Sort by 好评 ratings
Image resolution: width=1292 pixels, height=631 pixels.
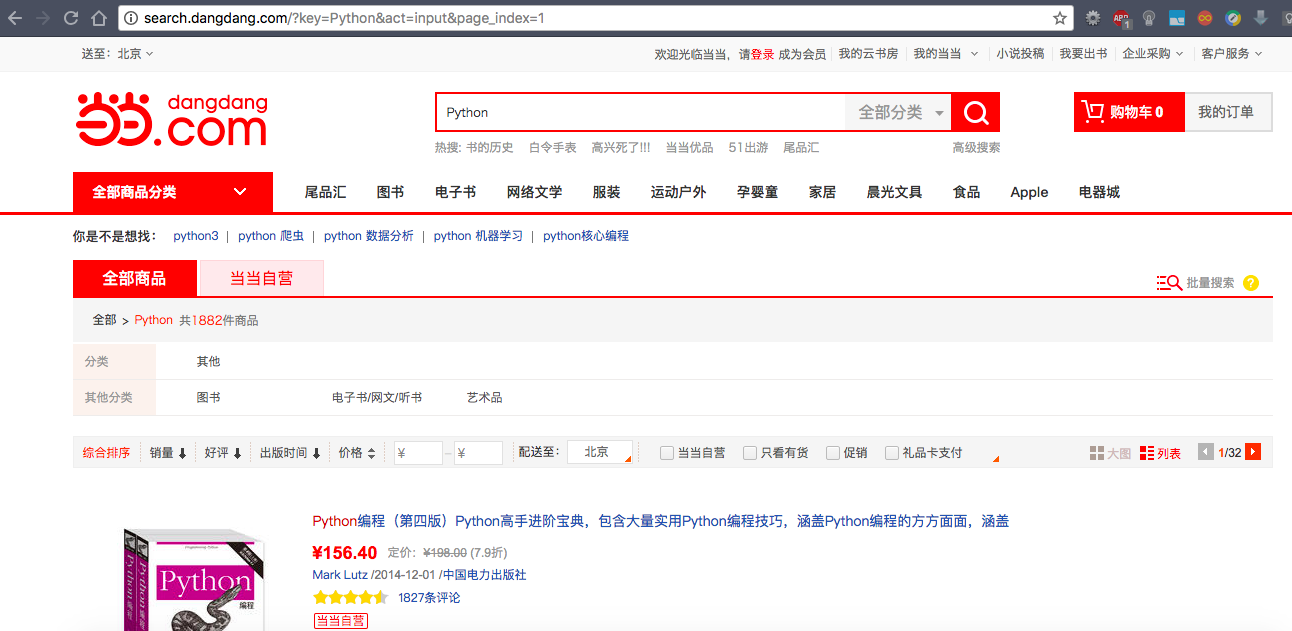point(223,453)
